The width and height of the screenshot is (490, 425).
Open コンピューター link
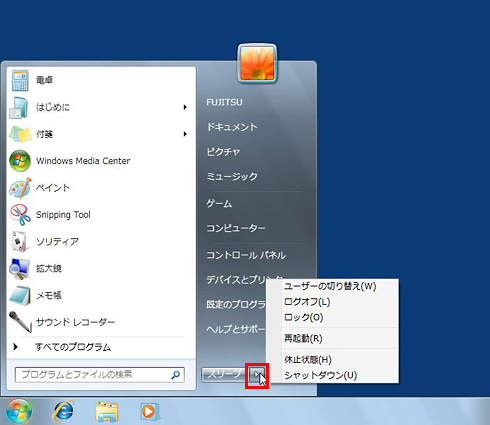(x=236, y=228)
